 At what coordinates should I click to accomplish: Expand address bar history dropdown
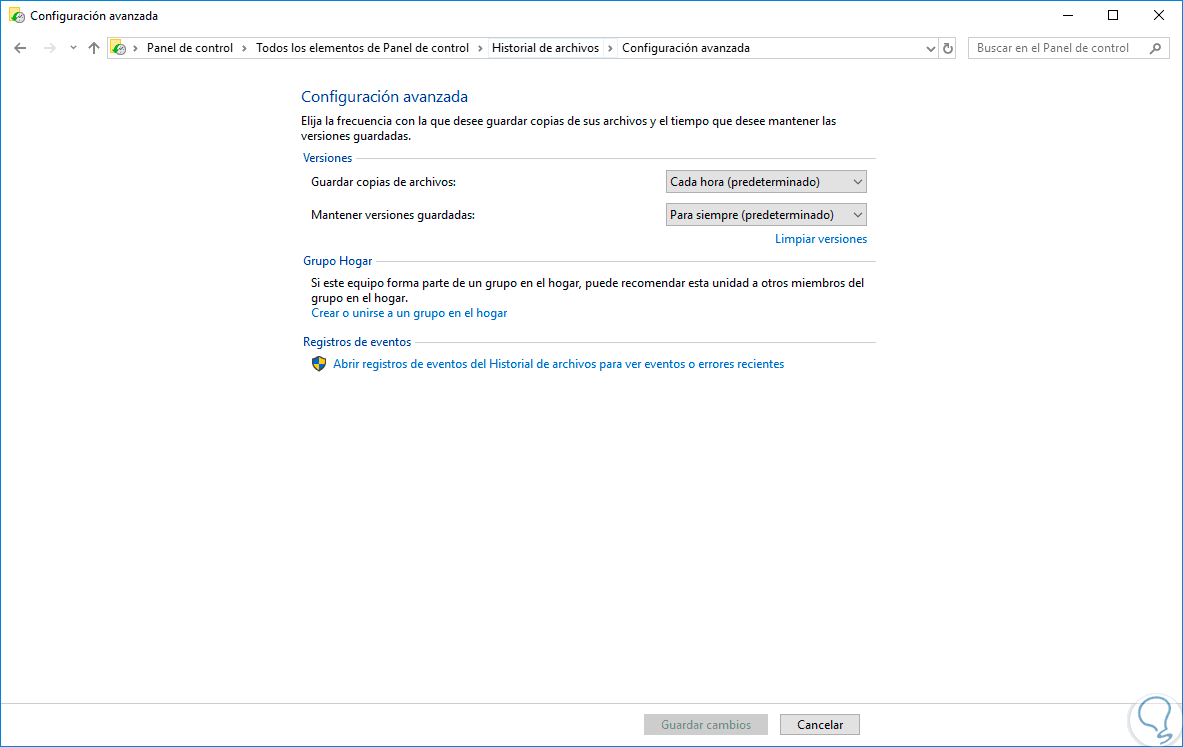click(930, 48)
